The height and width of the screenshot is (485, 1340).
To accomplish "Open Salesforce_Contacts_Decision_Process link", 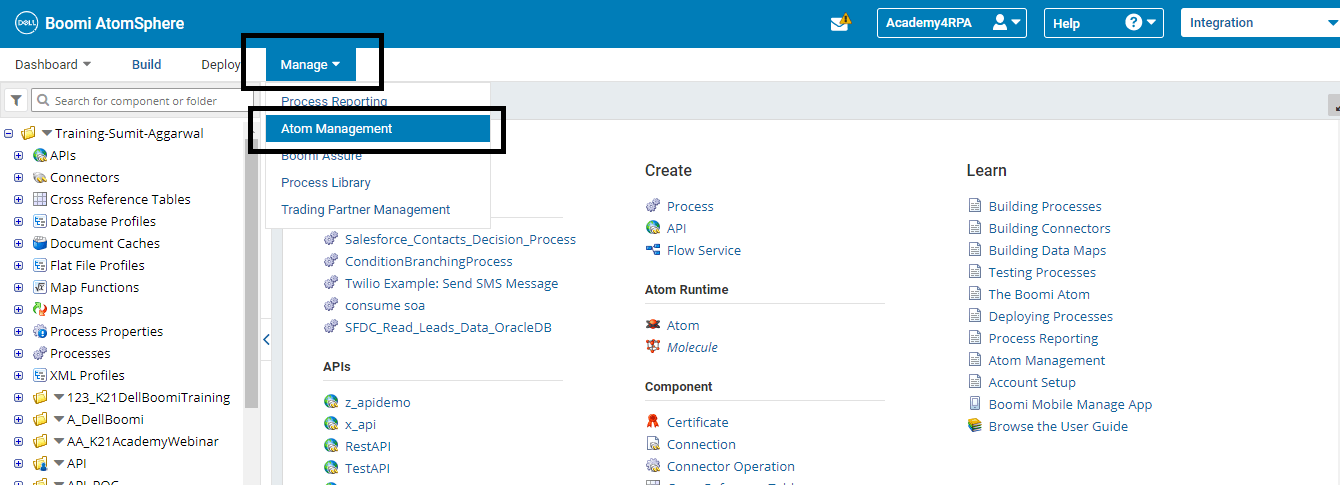I will [x=460, y=239].
